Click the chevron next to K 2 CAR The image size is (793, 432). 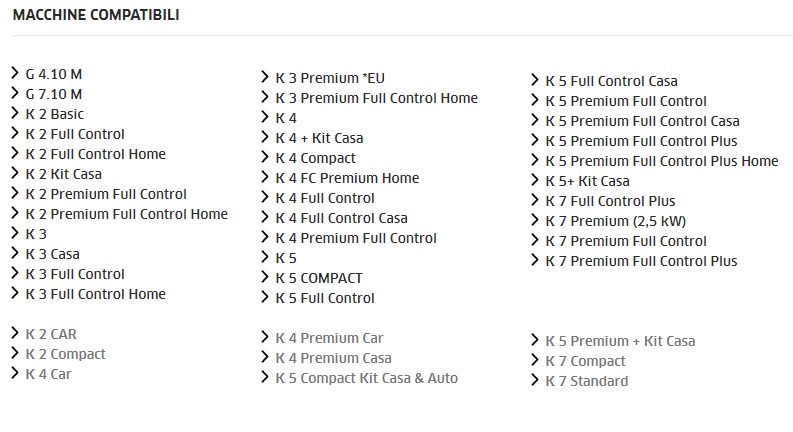[x=15, y=333]
